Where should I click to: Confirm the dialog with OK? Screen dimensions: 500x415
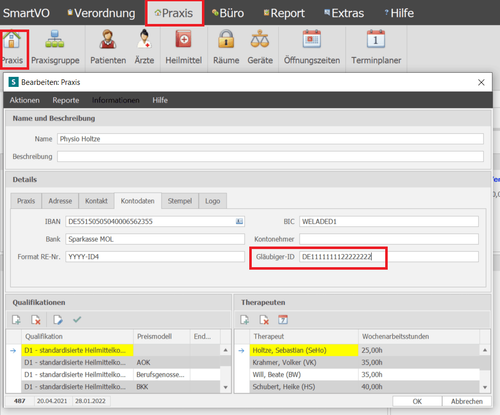(417, 401)
